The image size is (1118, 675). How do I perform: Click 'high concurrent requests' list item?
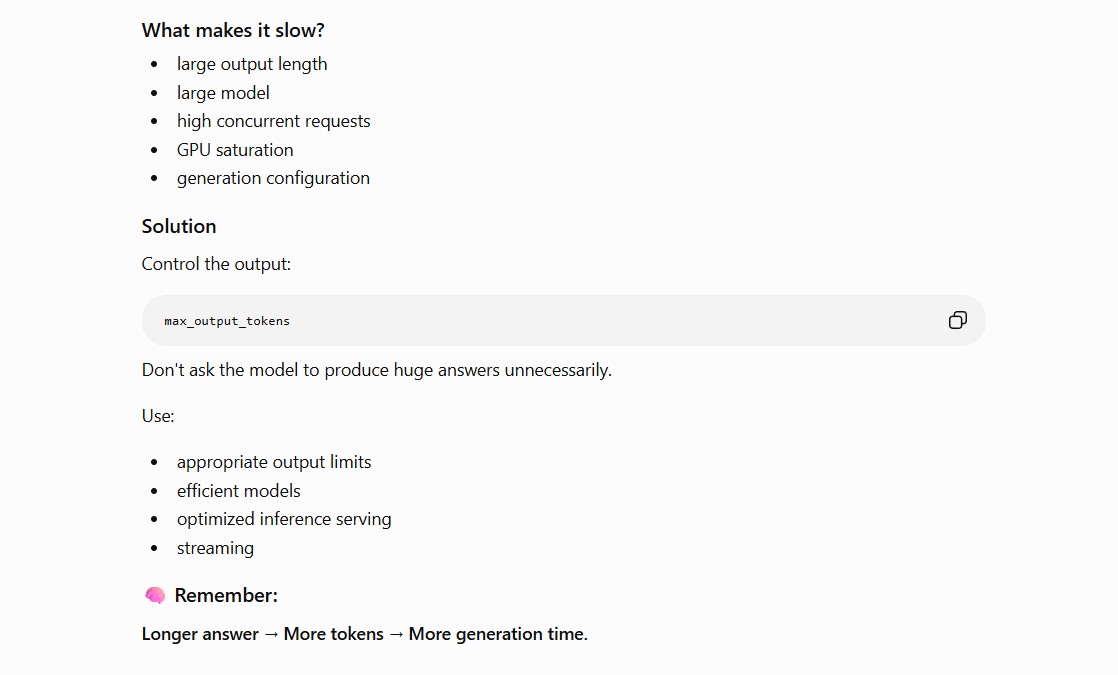point(274,121)
